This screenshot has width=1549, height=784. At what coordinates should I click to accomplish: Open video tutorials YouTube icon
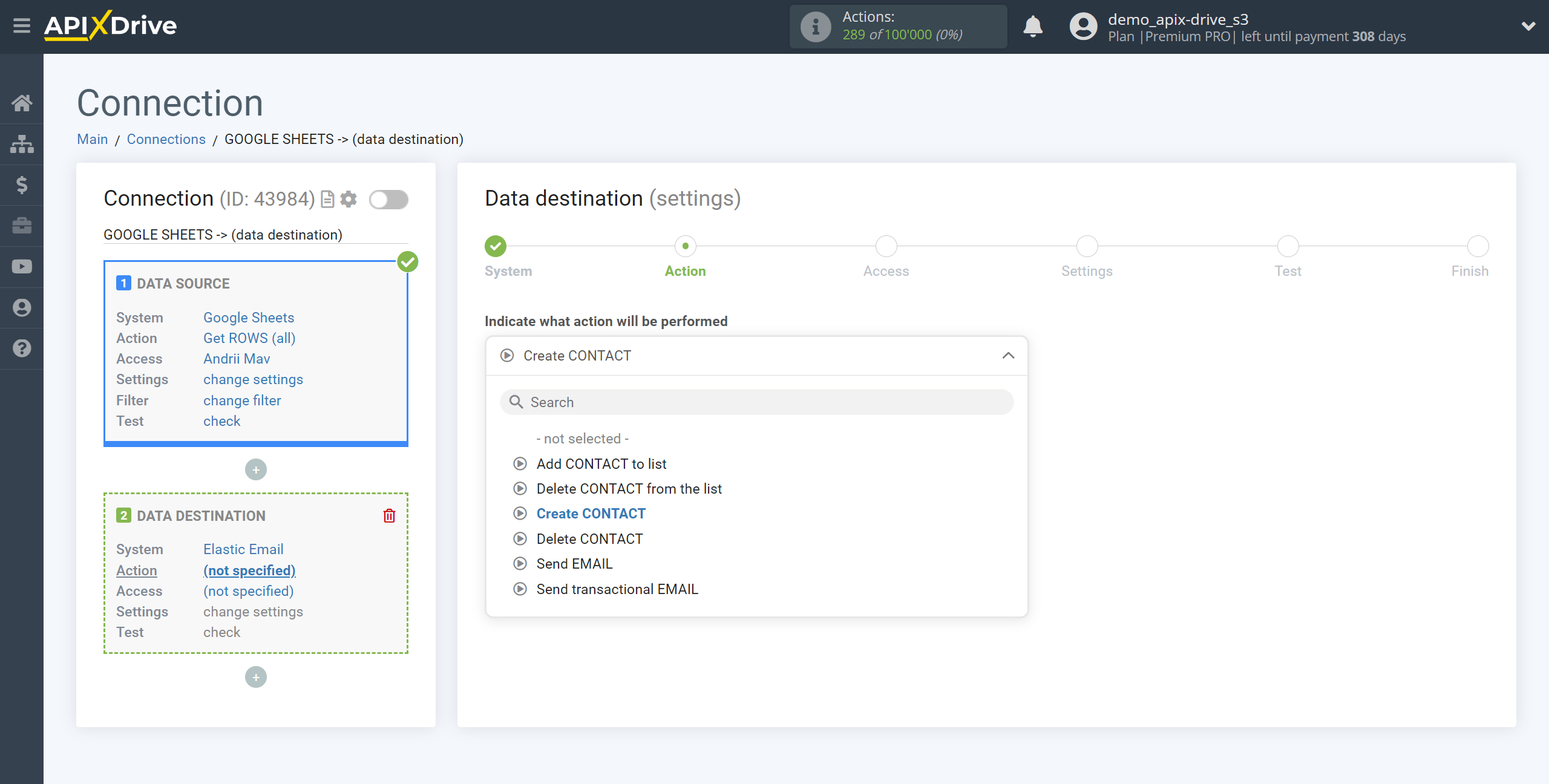pyautogui.click(x=22, y=267)
